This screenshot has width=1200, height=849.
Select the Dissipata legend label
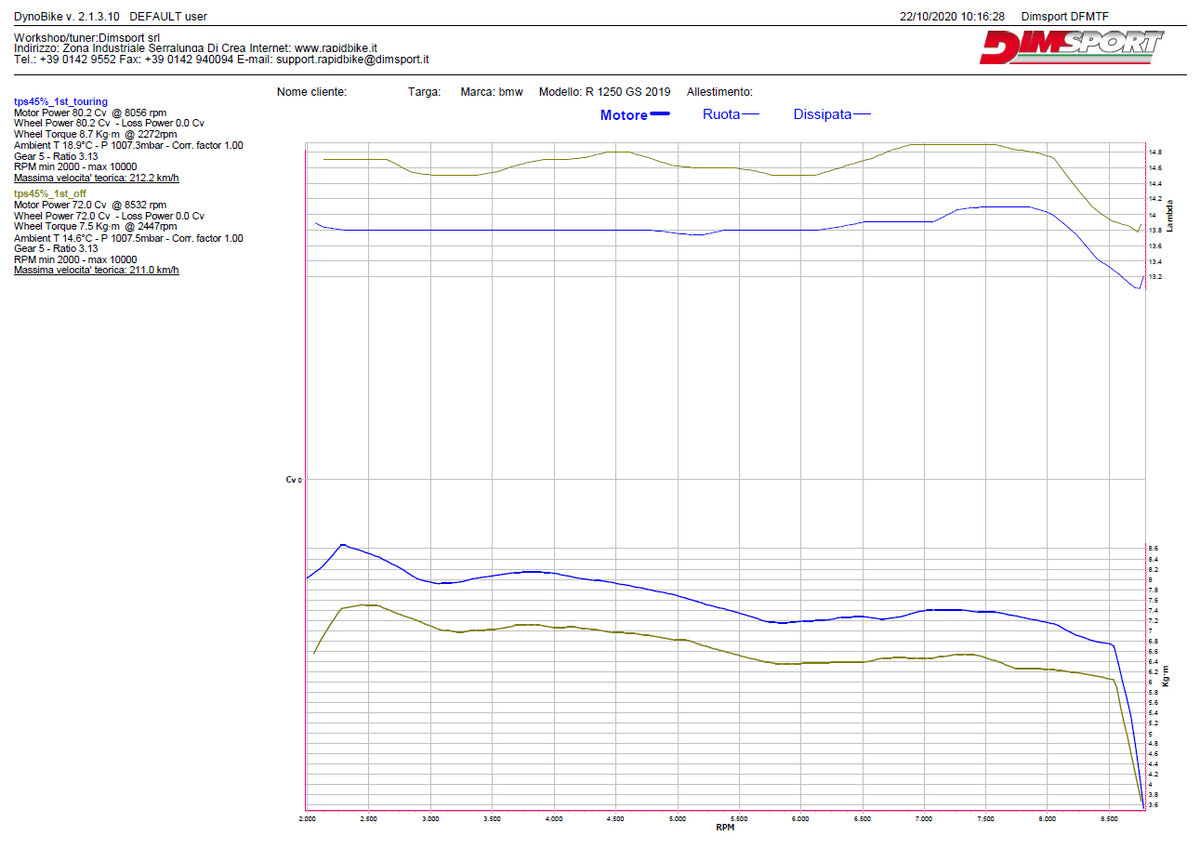822,115
